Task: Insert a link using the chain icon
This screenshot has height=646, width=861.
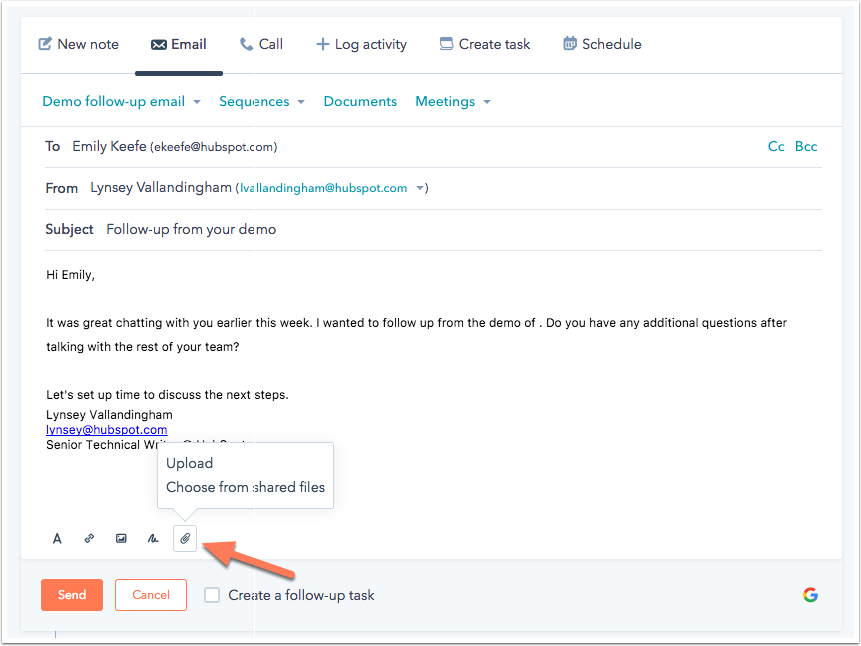Action: (x=89, y=538)
